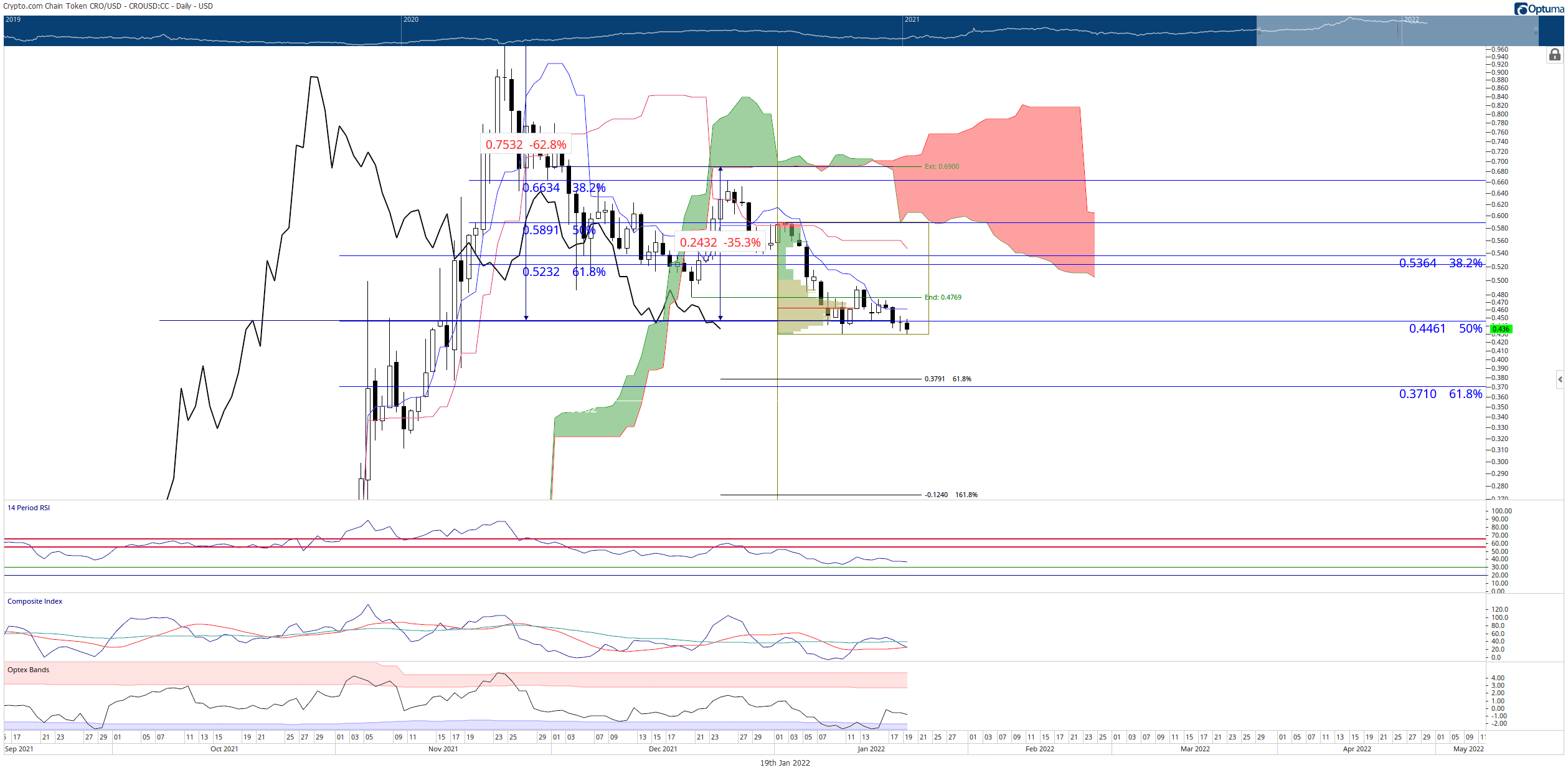Toggle the chart lock icon
1568x775 pixels.
(x=1554, y=55)
